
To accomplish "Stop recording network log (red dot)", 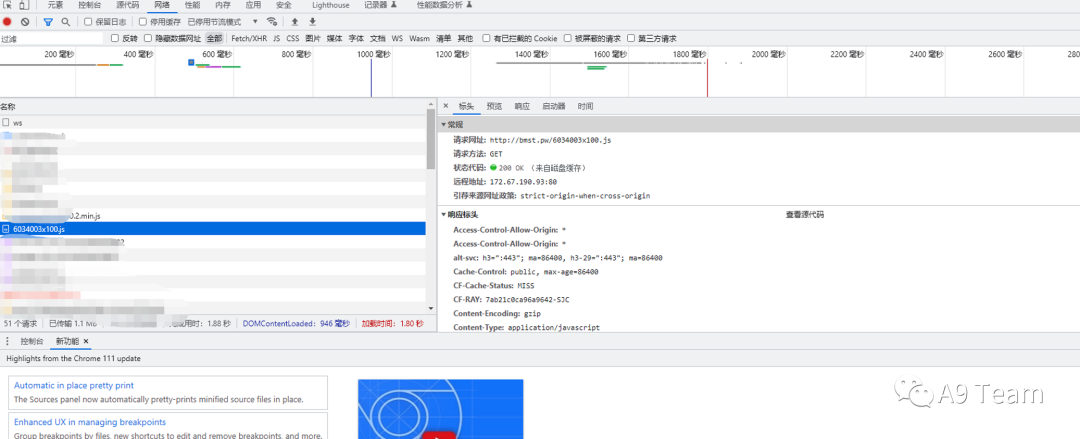I will (8, 22).
